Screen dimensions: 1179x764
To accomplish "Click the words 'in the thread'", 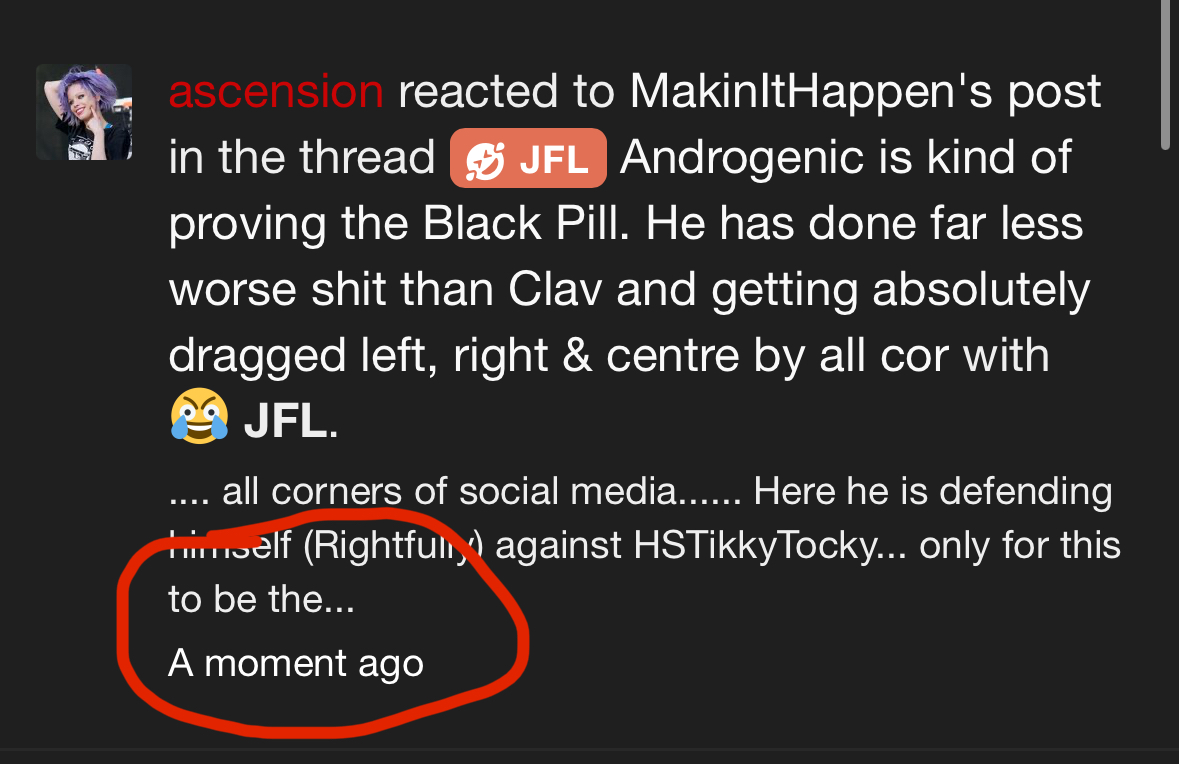I will (x=302, y=157).
